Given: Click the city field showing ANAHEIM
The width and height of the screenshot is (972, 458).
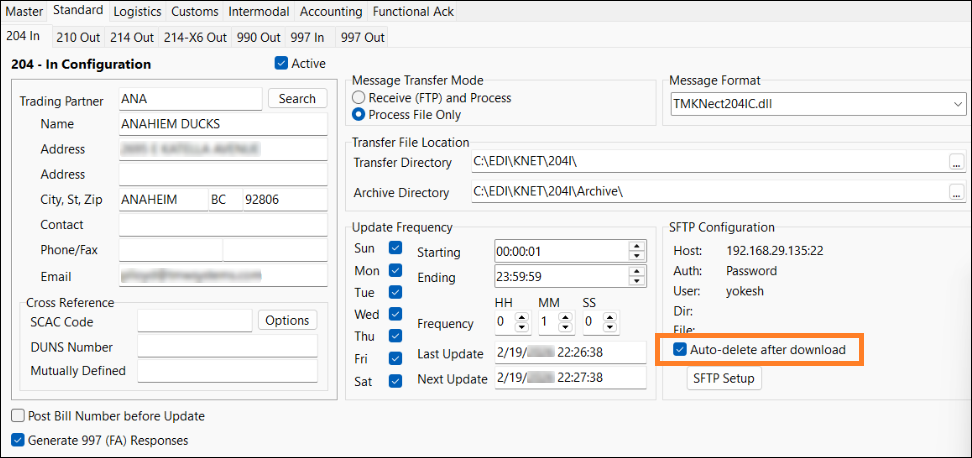Looking at the screenshot, I should pyautogui.click(x=163, y=200).
